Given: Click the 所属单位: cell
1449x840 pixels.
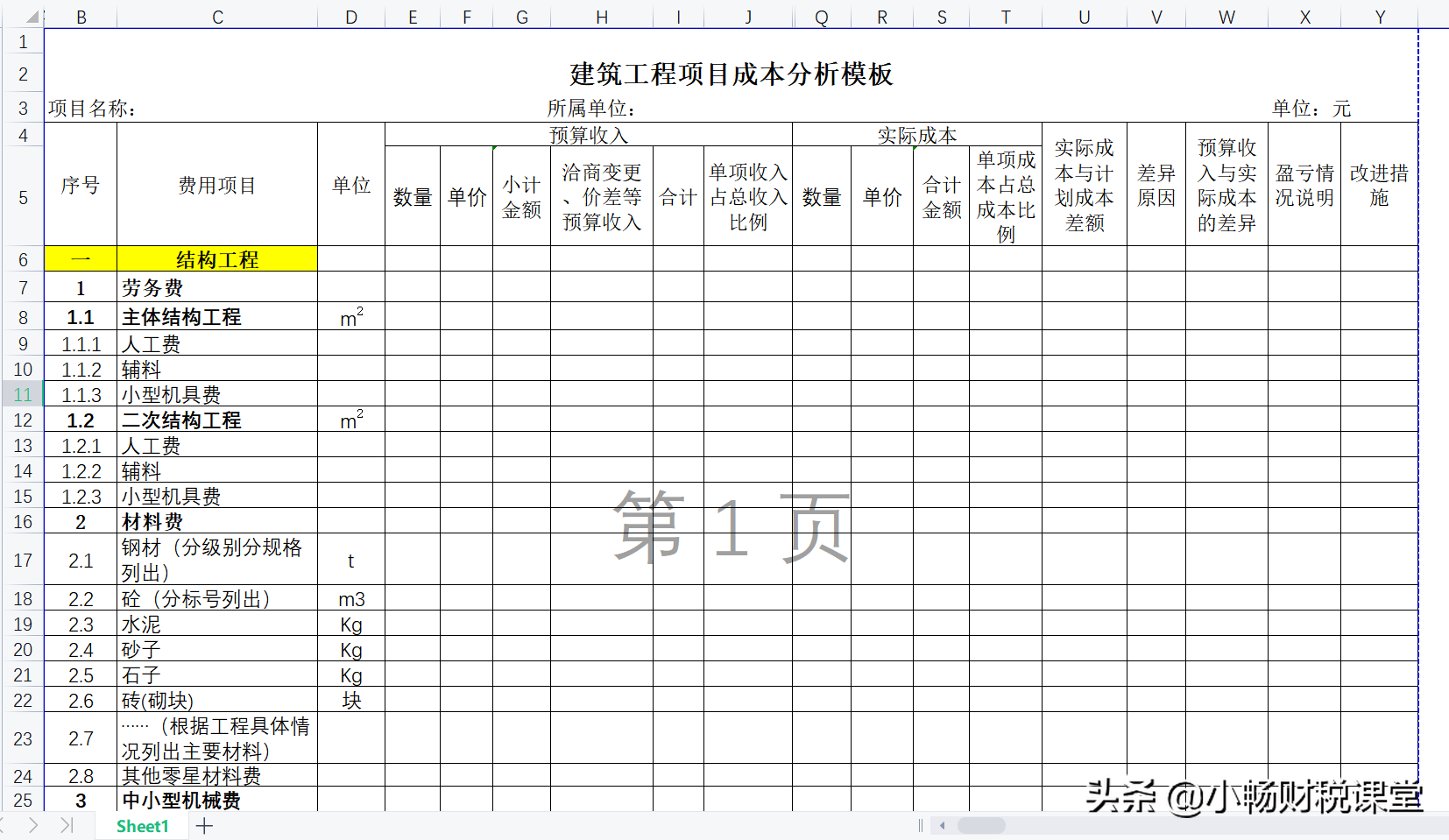Looking at the screenshot, I should click(x=591, y=108).
